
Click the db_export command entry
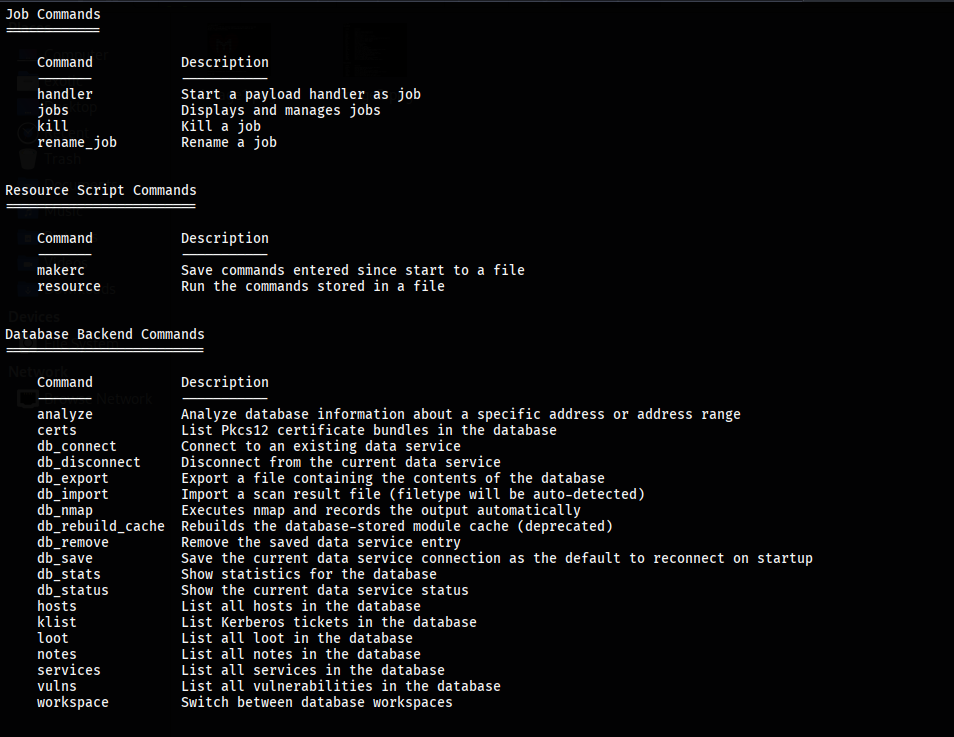73,478
